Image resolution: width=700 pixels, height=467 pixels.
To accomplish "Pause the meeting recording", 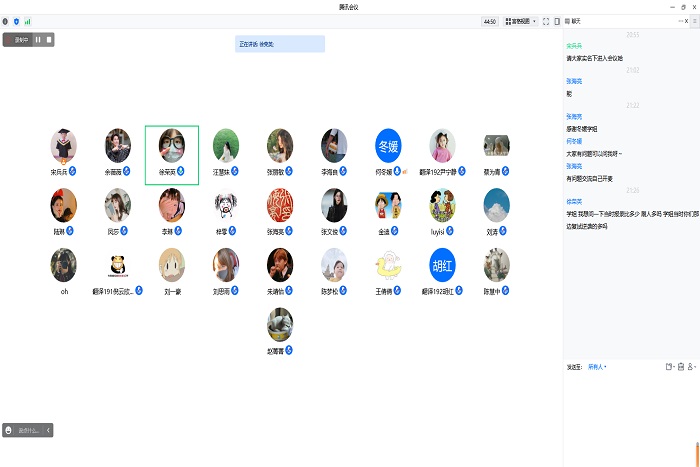I will 38,40.
